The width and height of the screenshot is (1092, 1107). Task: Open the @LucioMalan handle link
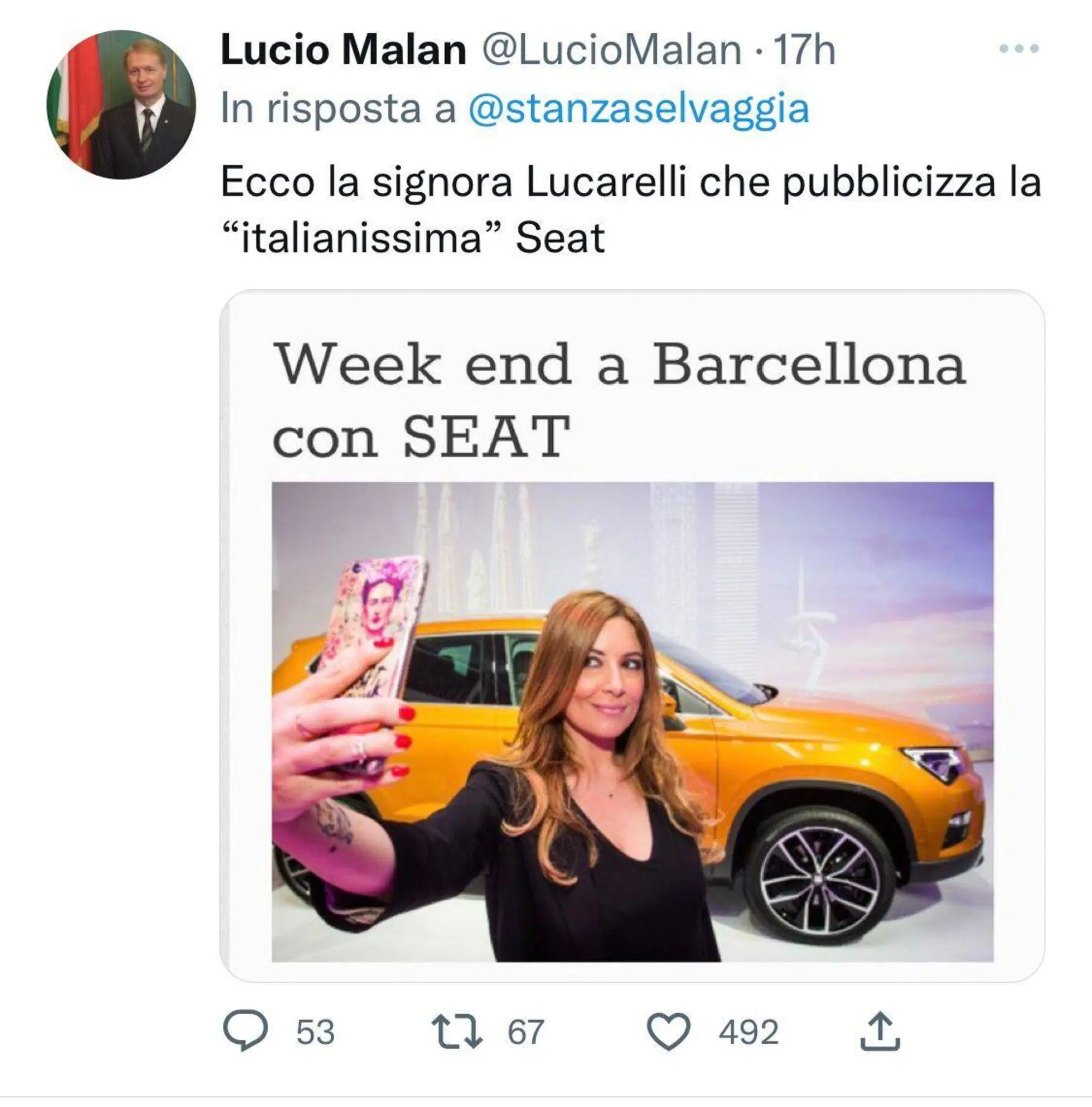pos(611,50)
